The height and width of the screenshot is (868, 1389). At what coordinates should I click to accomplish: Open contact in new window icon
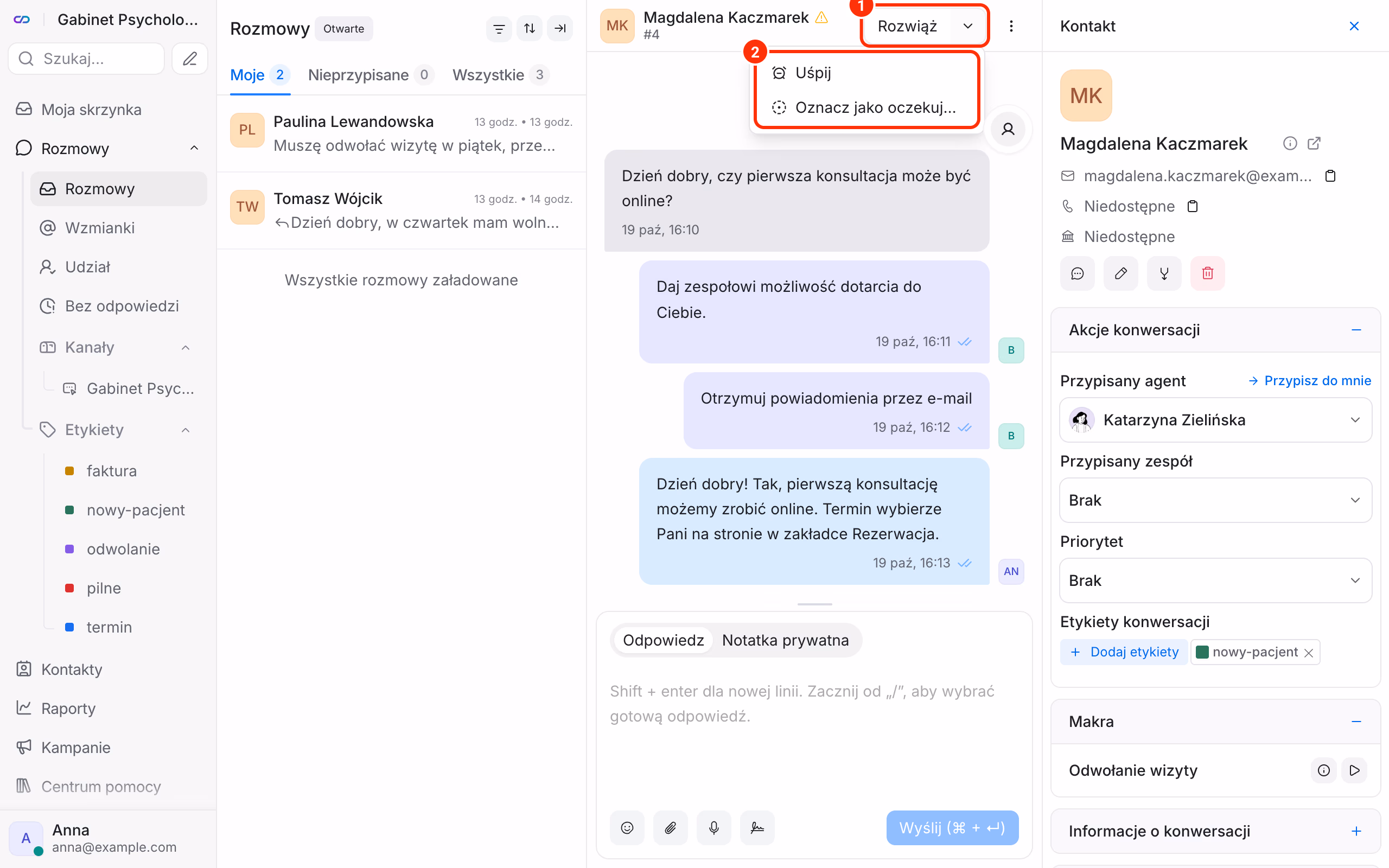(1314, 143)
